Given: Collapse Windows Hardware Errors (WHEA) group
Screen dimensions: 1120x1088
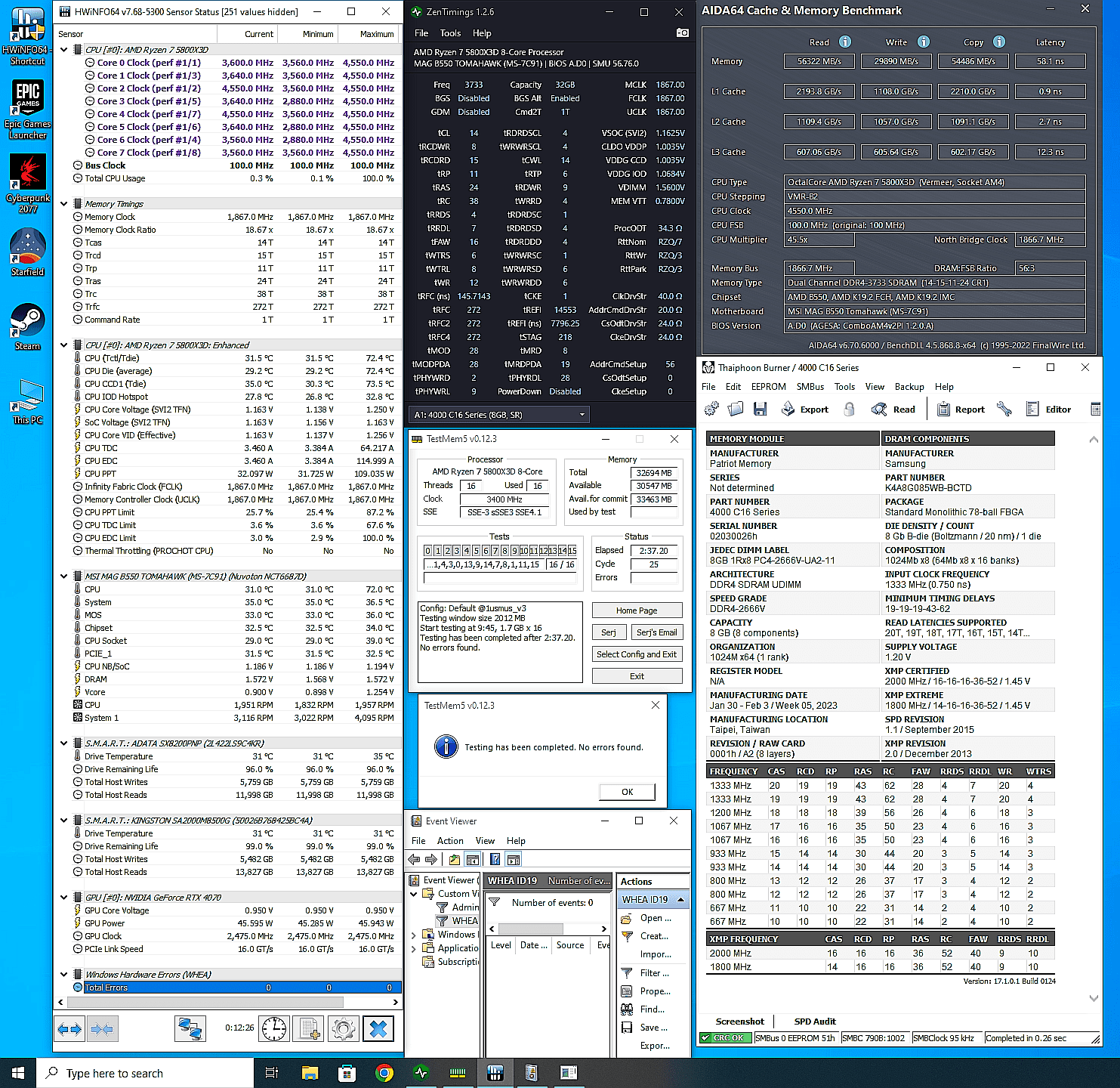Looking at the screenshot, I should tap(64, 975).
